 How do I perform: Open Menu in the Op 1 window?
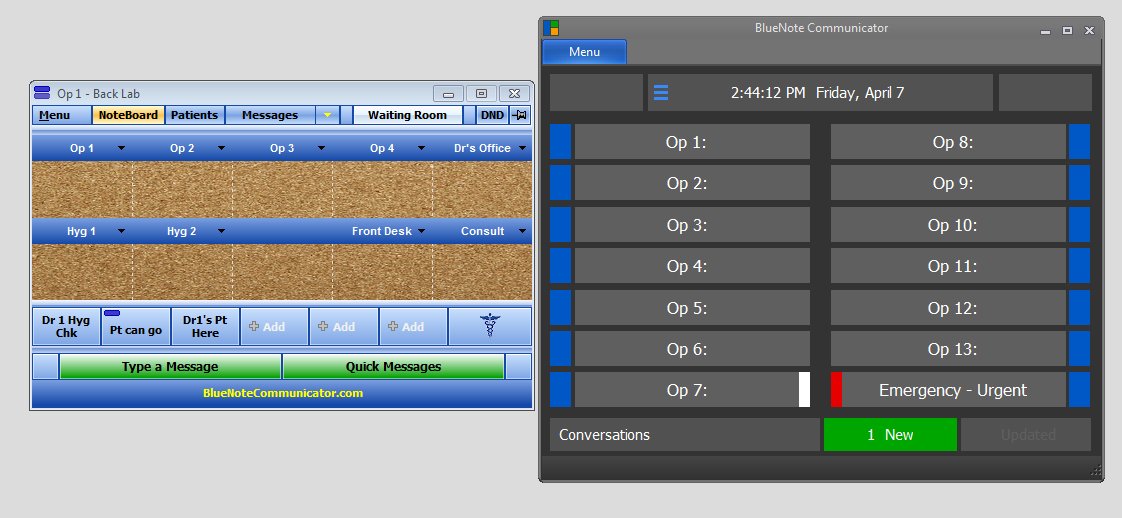pos(62,115)
